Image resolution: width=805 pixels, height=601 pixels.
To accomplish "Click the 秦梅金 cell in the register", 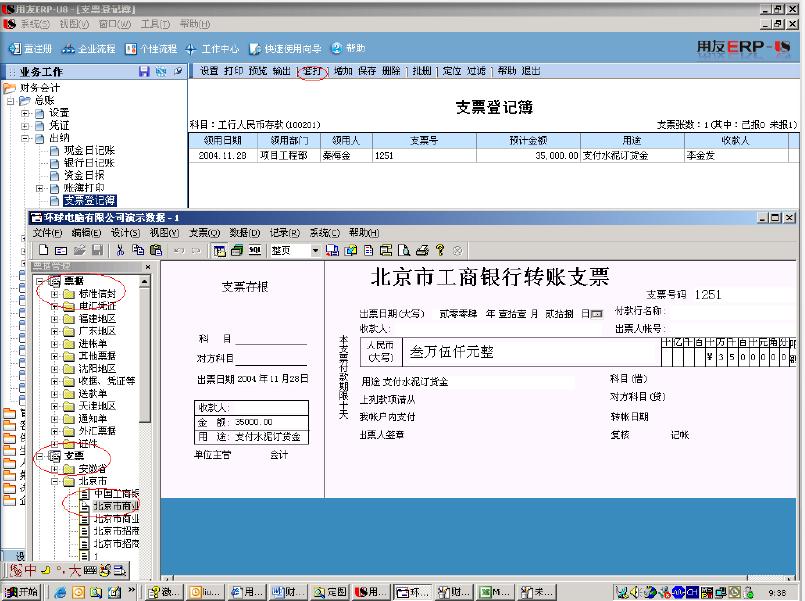I will pyautogui.click(x=346, y=156).
